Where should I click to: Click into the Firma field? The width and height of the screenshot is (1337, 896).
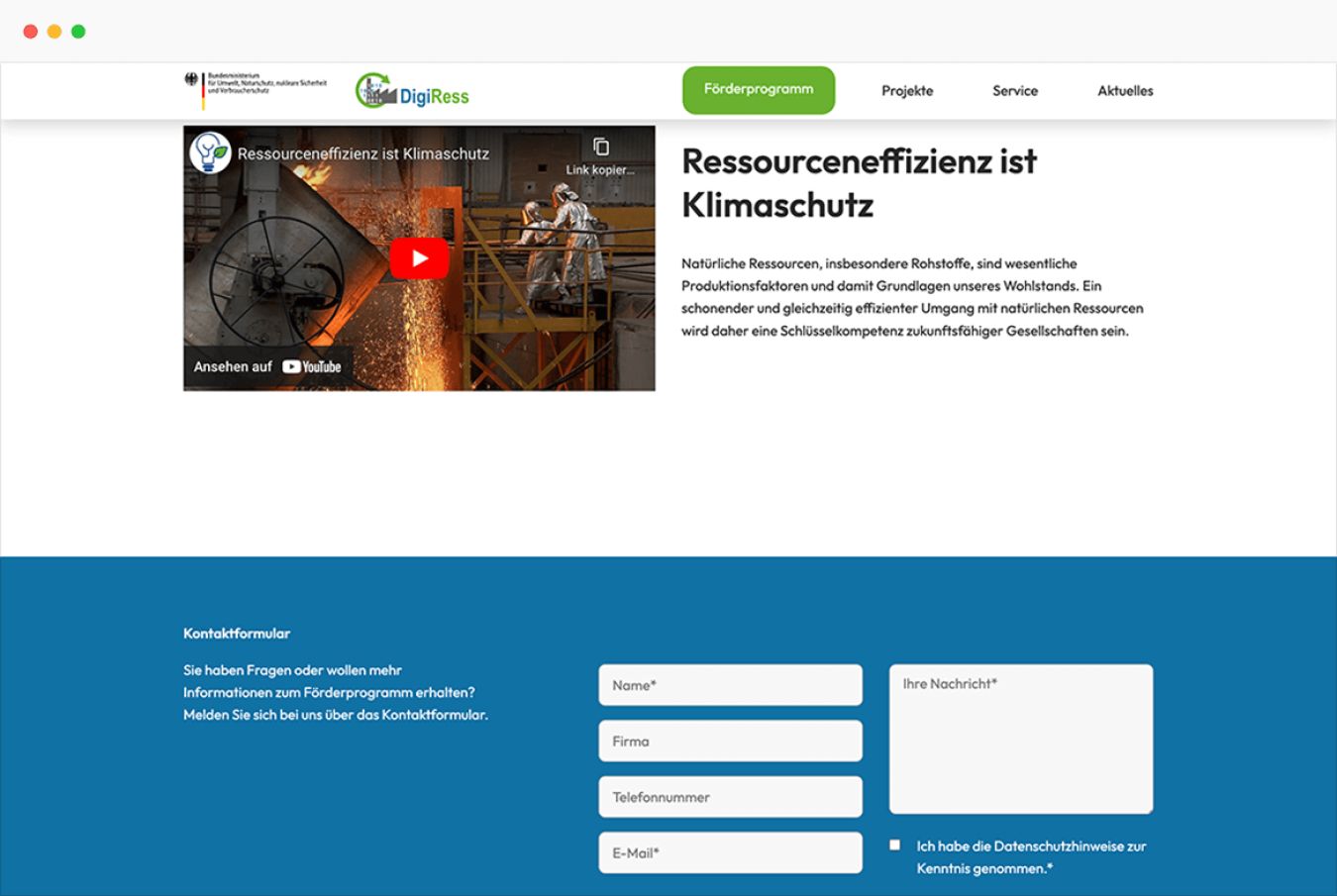click(x=730, y=741)
